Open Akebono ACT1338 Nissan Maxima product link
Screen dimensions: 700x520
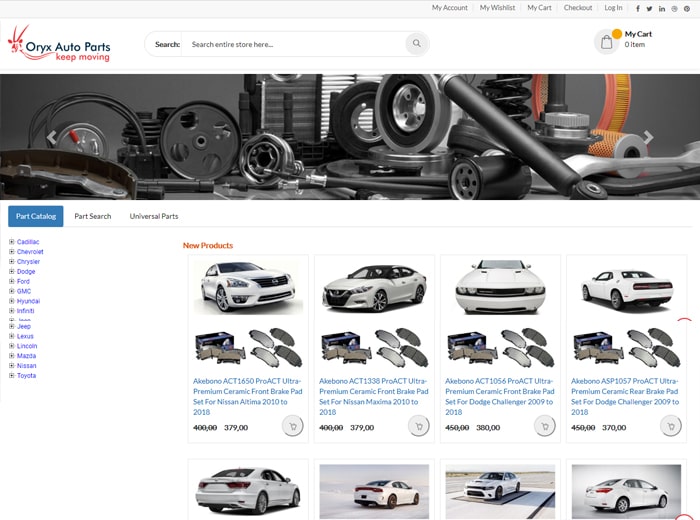coord(374,396)
